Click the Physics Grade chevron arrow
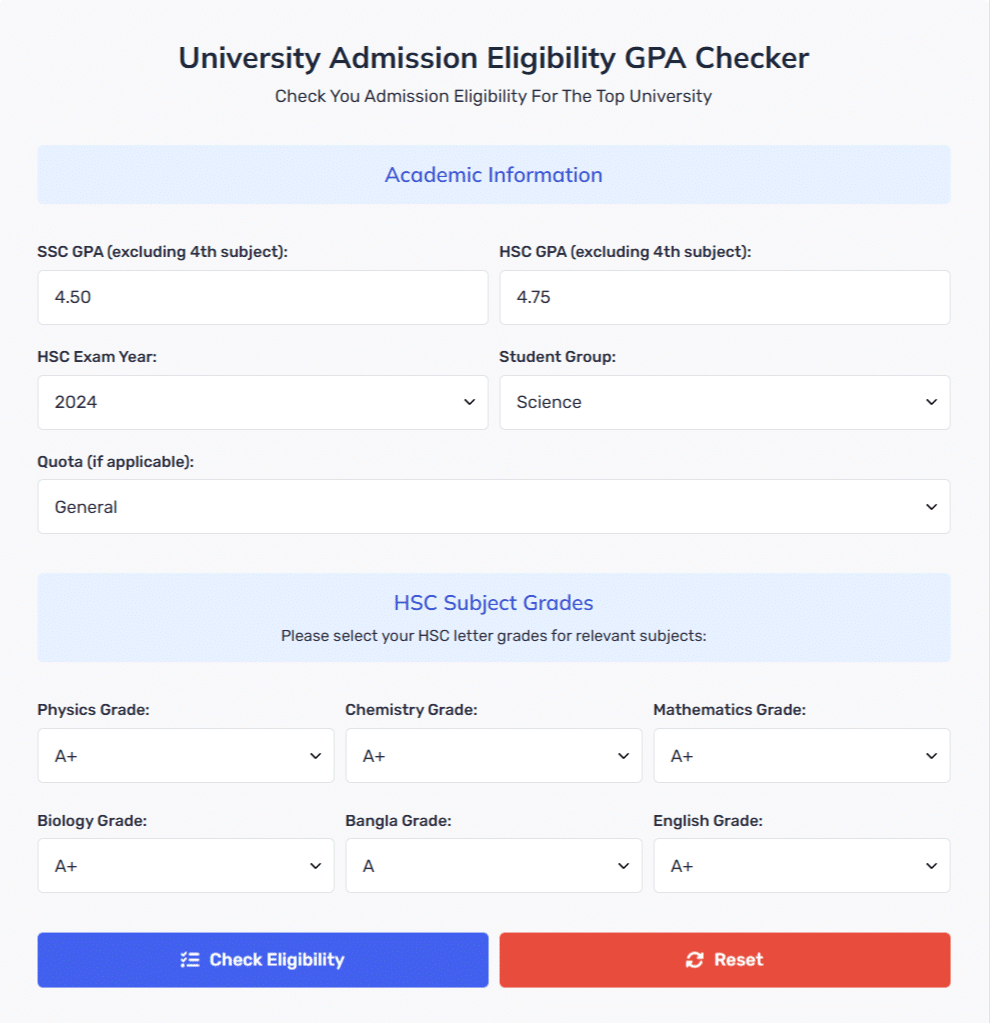Image resolution: width=990 pixels, height=1023 pixels. pos(315,756)
